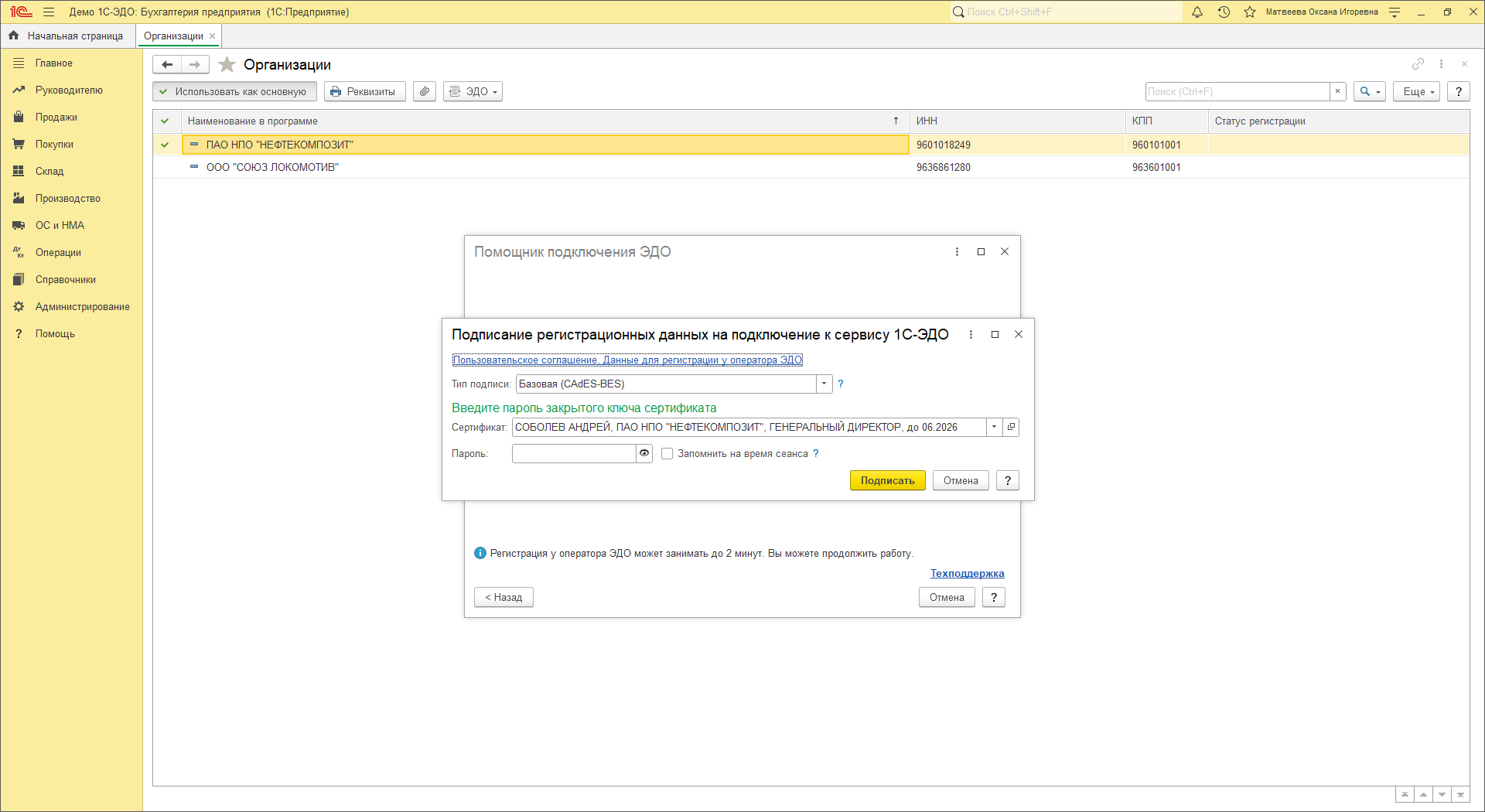Enable Запомнить на время сеанса checkbox
This screenshot has width=1485, height=812.
tap(667, 454)
